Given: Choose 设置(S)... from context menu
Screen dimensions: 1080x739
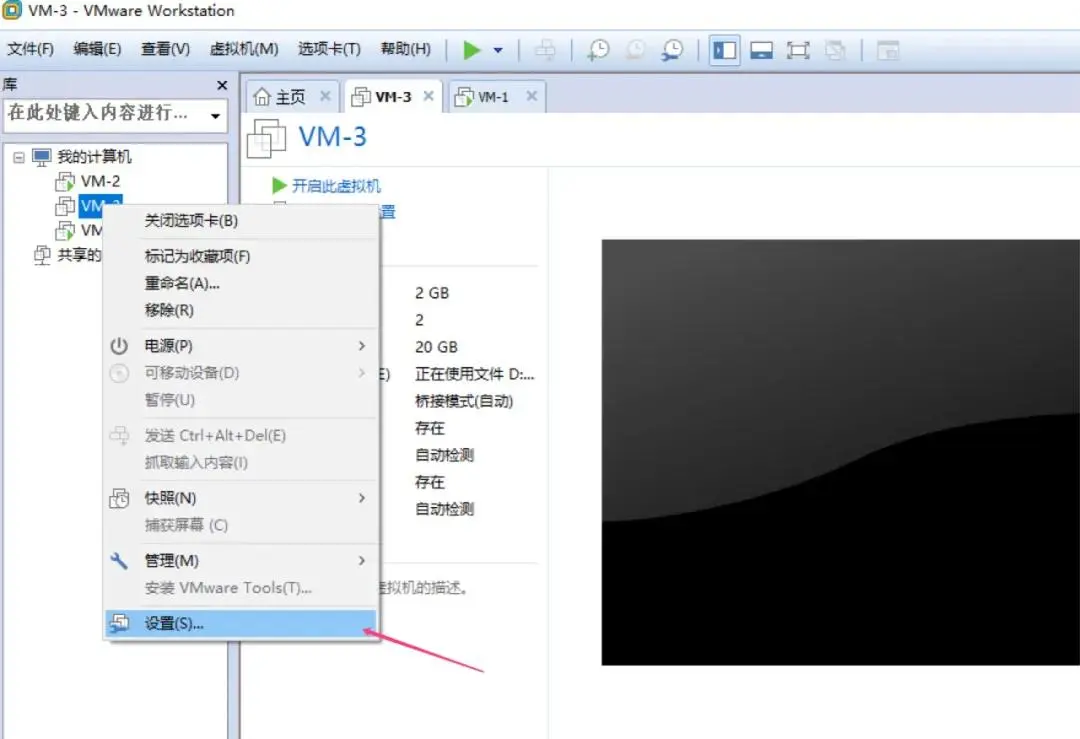Looking at the screenshot, I should (x=241, y=623).
